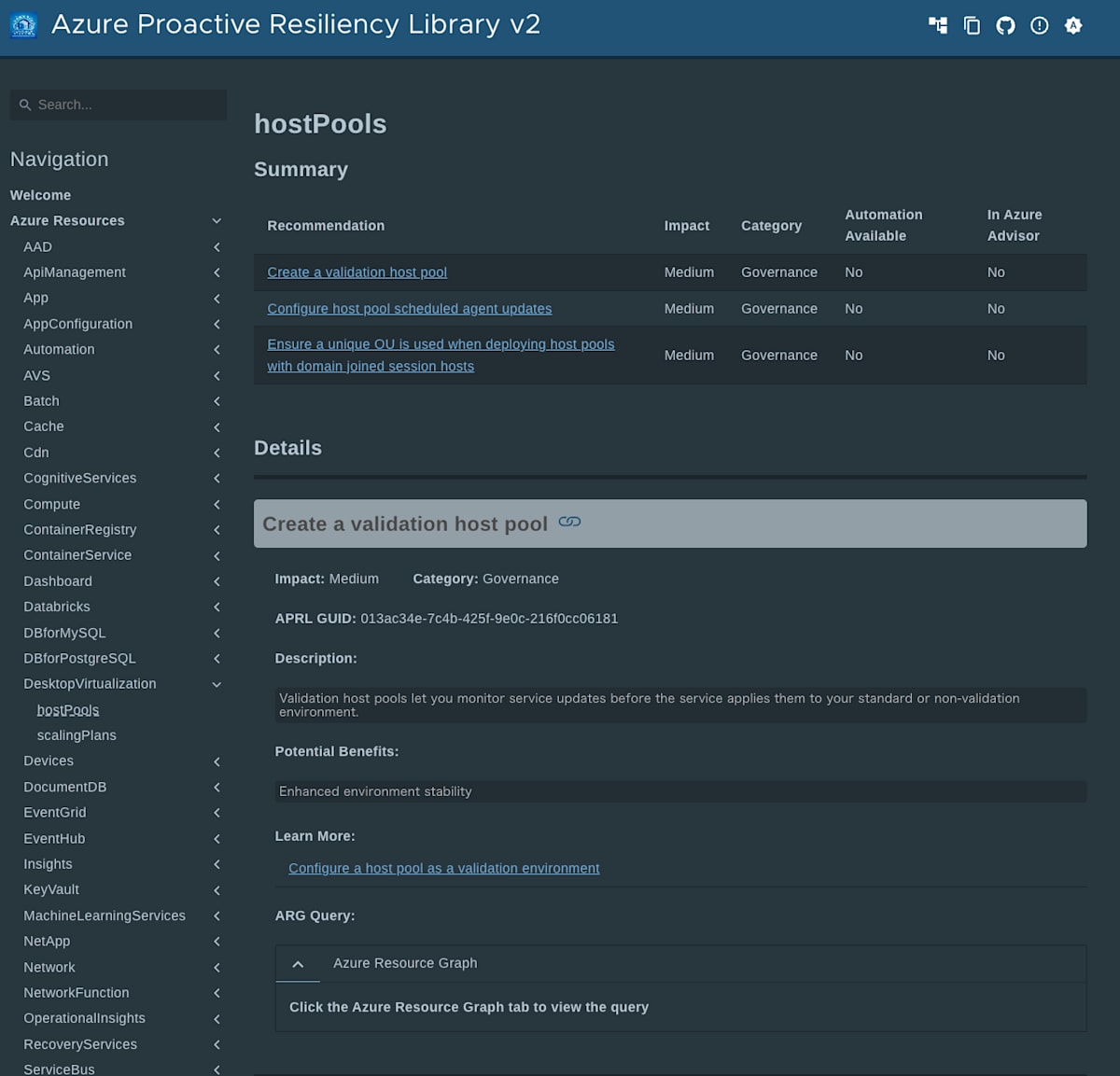1120x1076 pixels.
Task: Click the anchor link icon beside validation host pool heading
Action: point(570,523)
